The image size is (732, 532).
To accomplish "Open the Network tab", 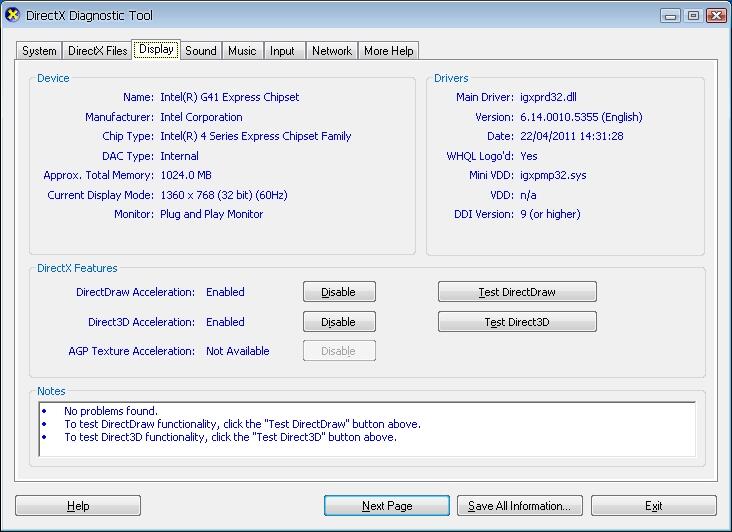I will click(x=332, y=51).
